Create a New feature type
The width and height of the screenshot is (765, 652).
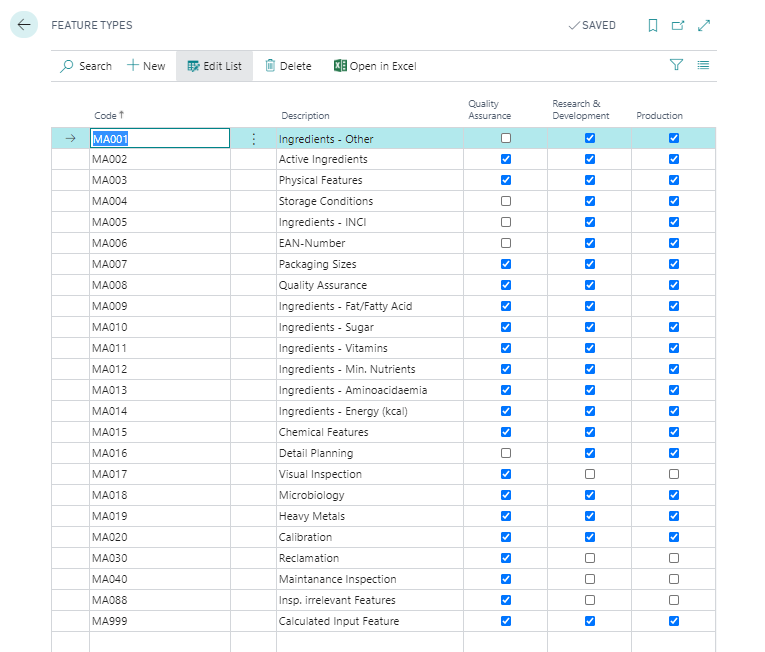146,66
